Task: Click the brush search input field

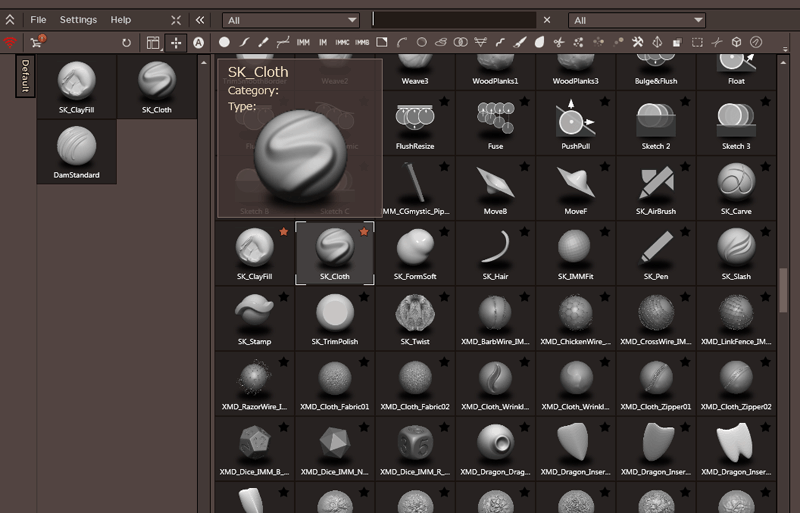Action: tap(453, 20)
